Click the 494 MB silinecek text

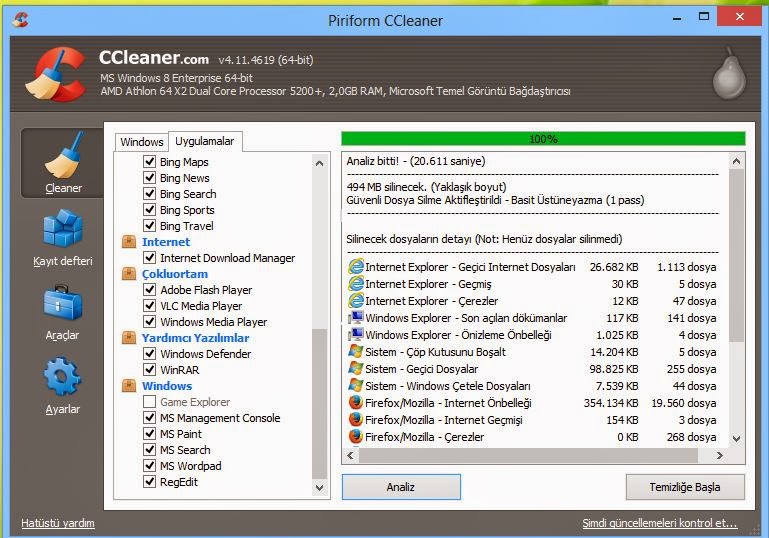426,187
